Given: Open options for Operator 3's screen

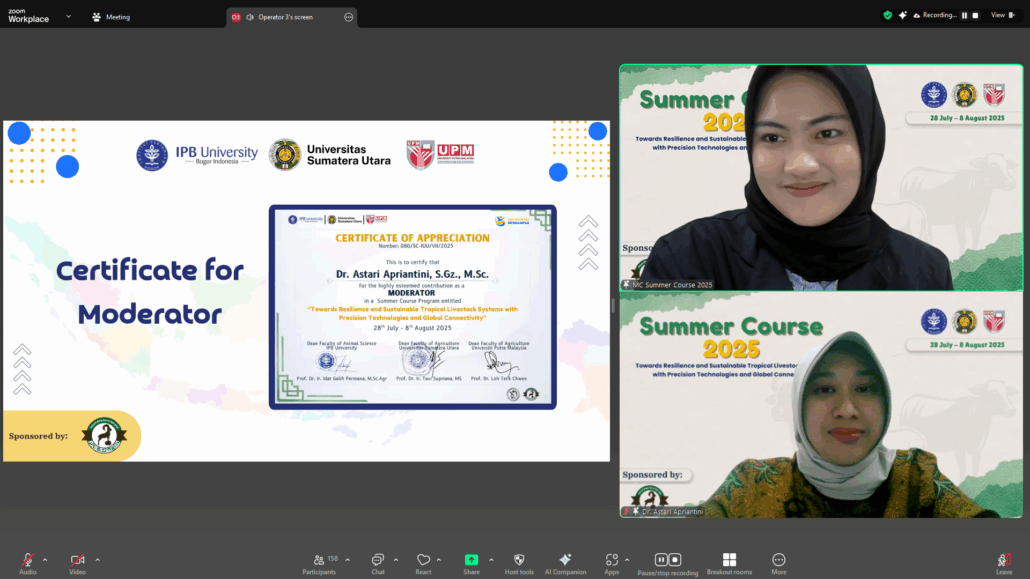Looking at the screenshot, I should pyautogui.click(x=348, y=17).
